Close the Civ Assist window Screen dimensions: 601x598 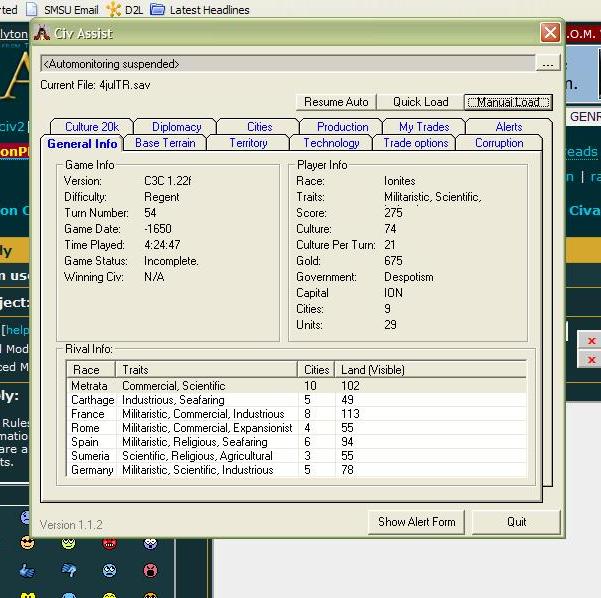tap(549, 33)
